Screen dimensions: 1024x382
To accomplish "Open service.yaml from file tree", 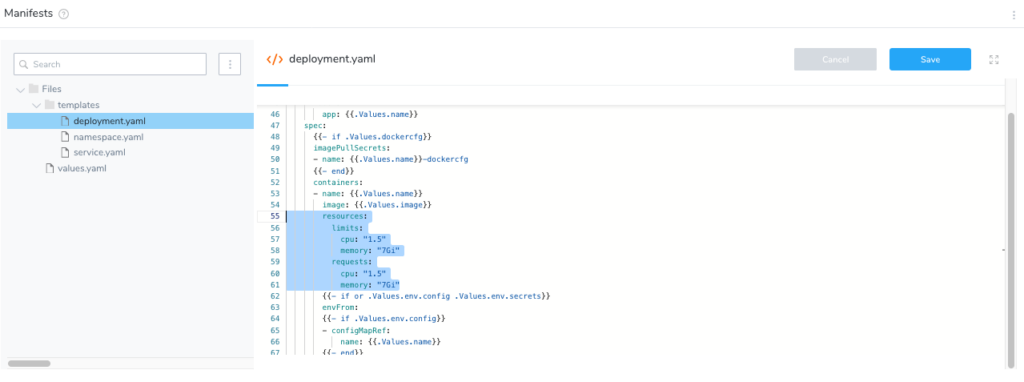I will [99, 153].
